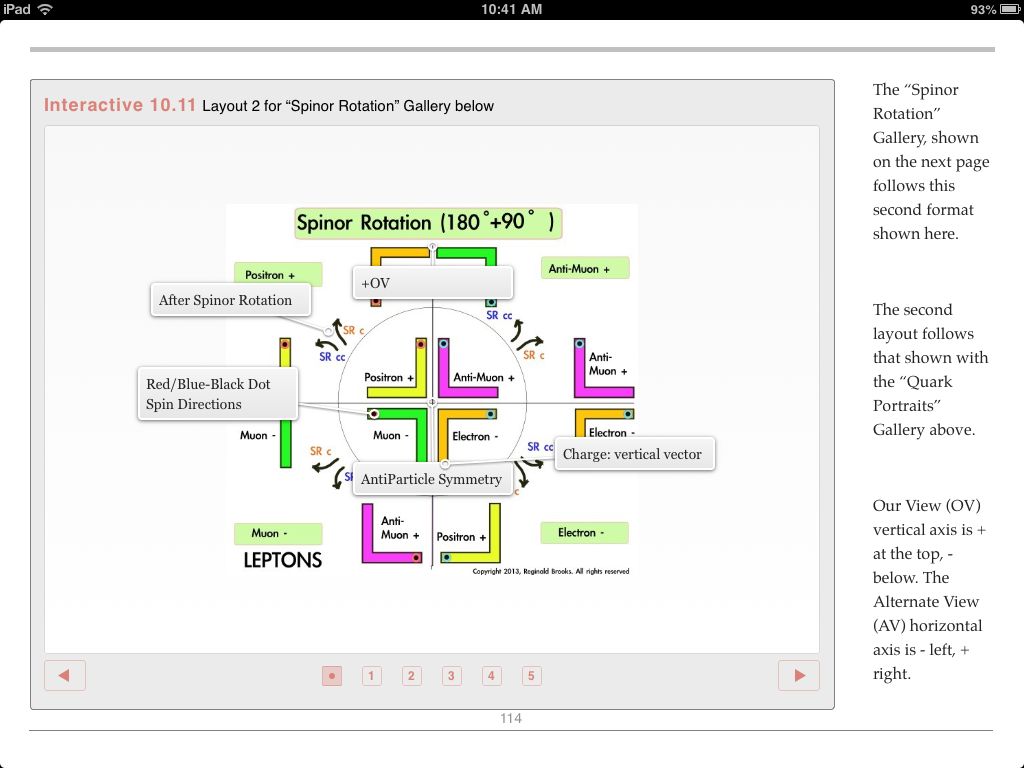1024x768 pixels.
Task: Click the left navigation arrow
Action: [64, 675]
